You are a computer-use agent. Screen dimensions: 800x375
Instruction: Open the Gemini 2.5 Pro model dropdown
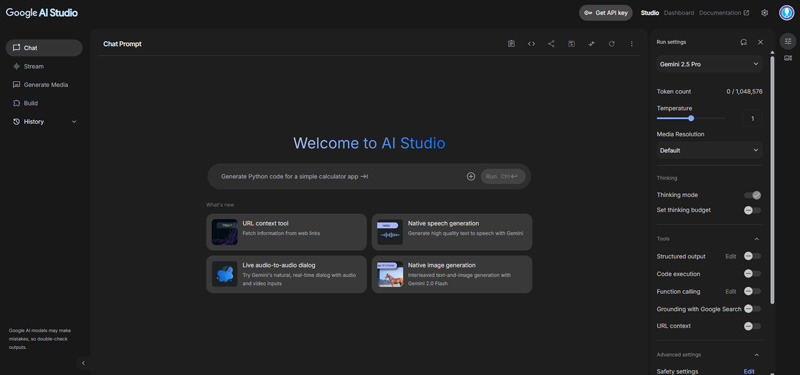click(x=709, y=64)
